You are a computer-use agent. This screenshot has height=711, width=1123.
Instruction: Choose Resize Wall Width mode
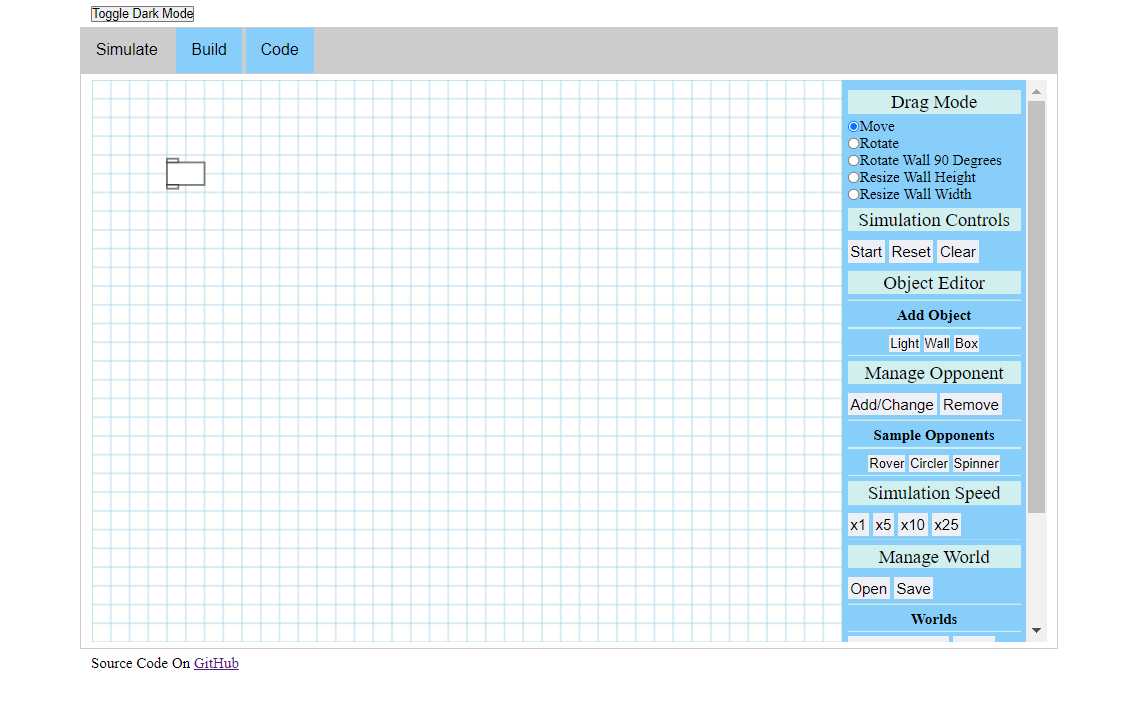854,195
